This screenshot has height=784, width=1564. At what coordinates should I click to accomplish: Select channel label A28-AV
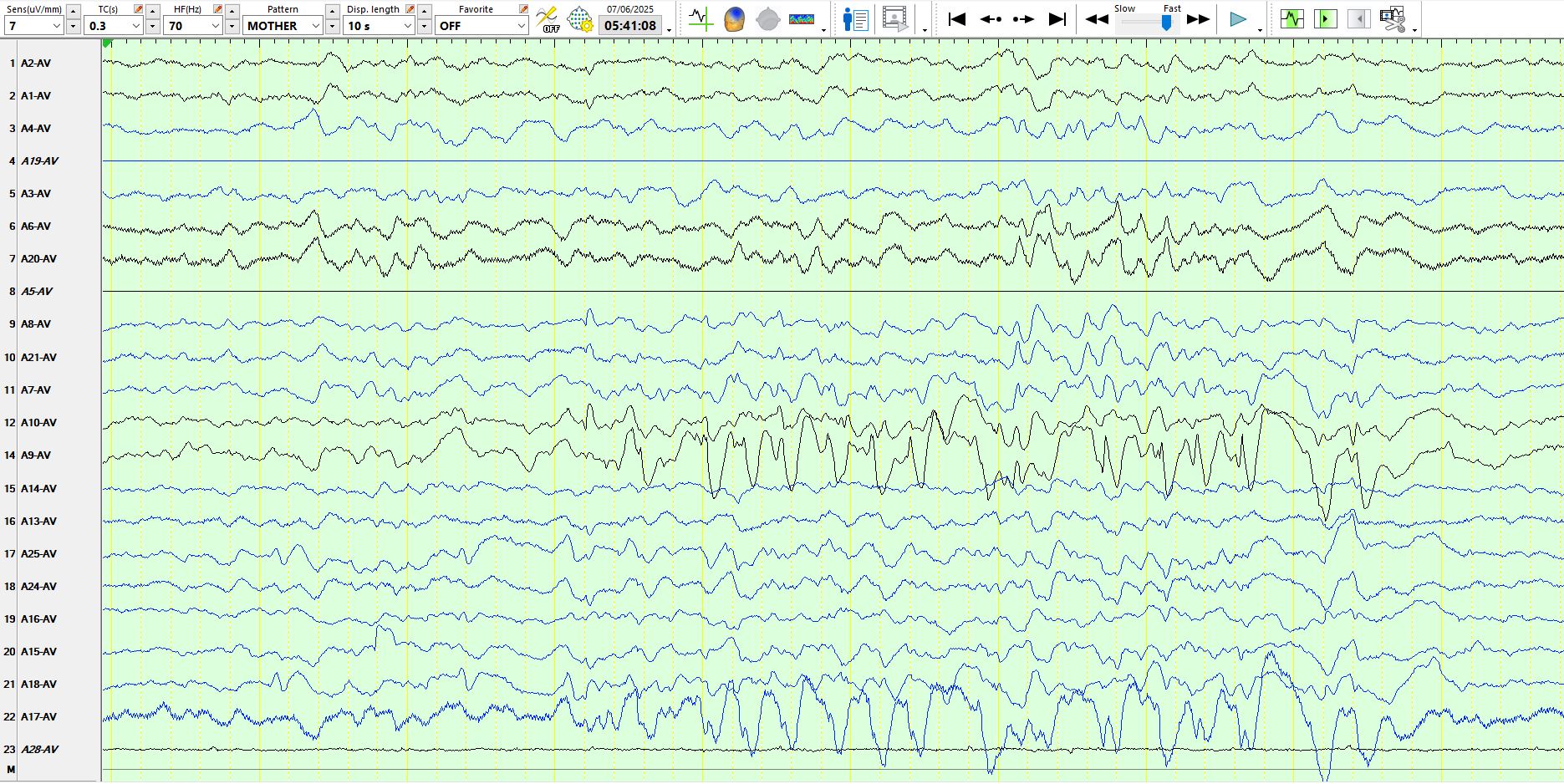[39, 749]
